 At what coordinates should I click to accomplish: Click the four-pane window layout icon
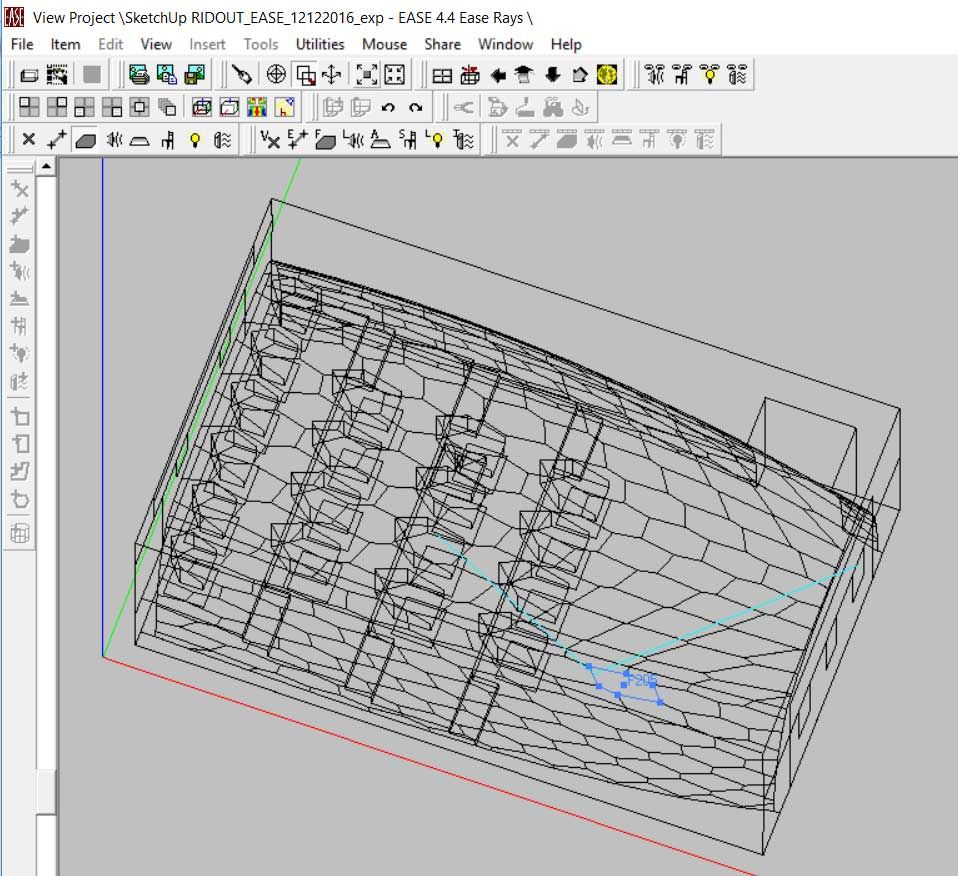(x=442, y=75)
